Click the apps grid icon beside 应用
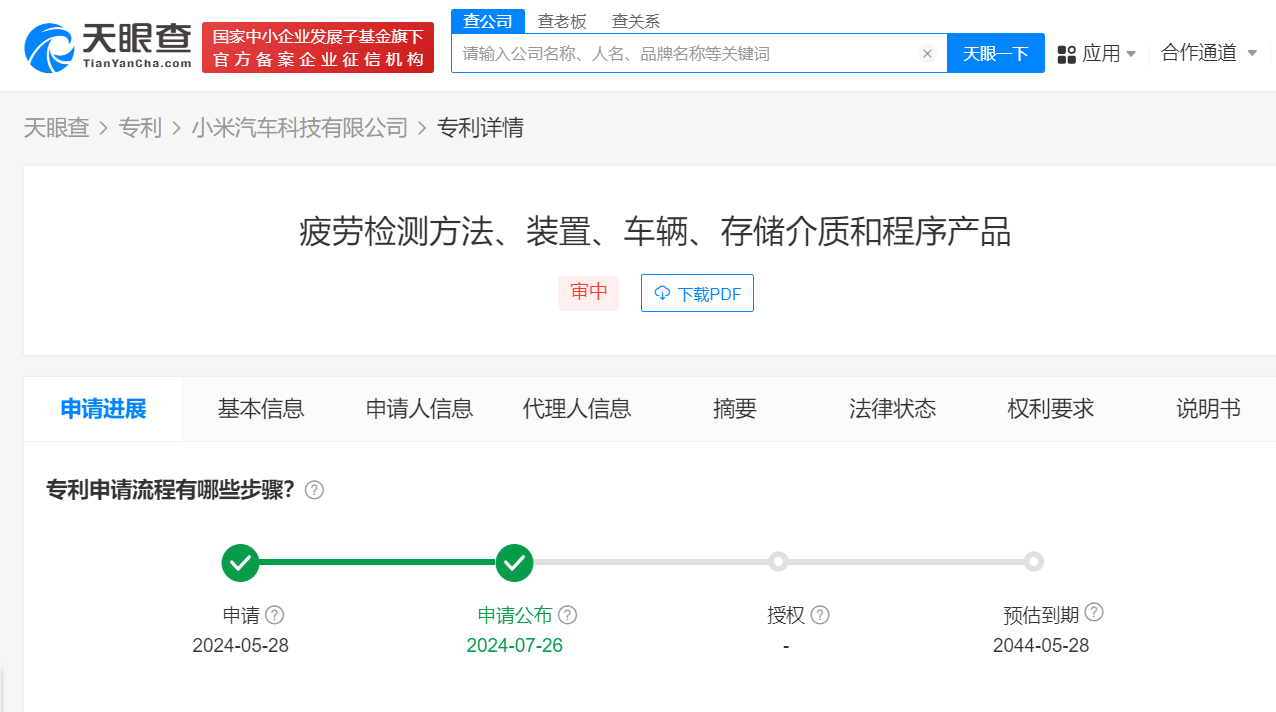This screenshot has width=1276, height=712. coord(1066,53)
